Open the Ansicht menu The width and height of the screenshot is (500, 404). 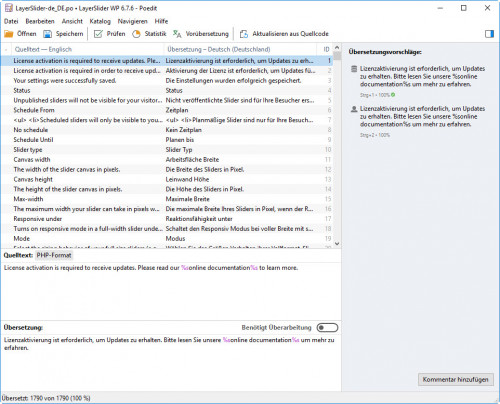72,21
